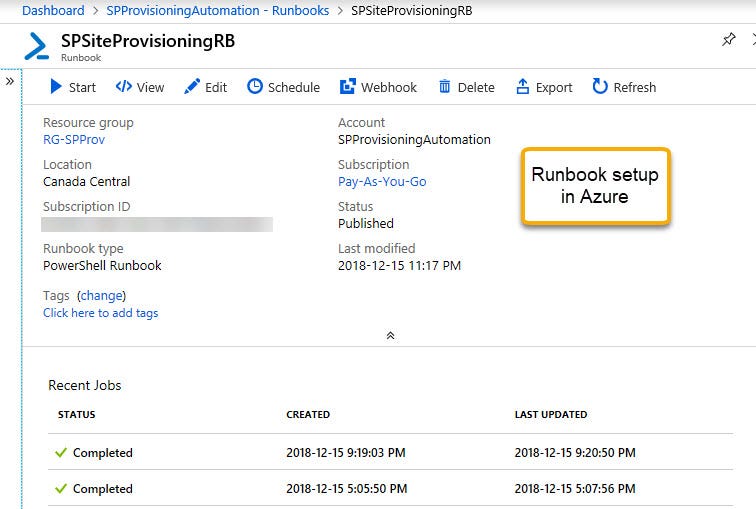
Task: Open the Schedule clock icon
Action: [255, 87]
